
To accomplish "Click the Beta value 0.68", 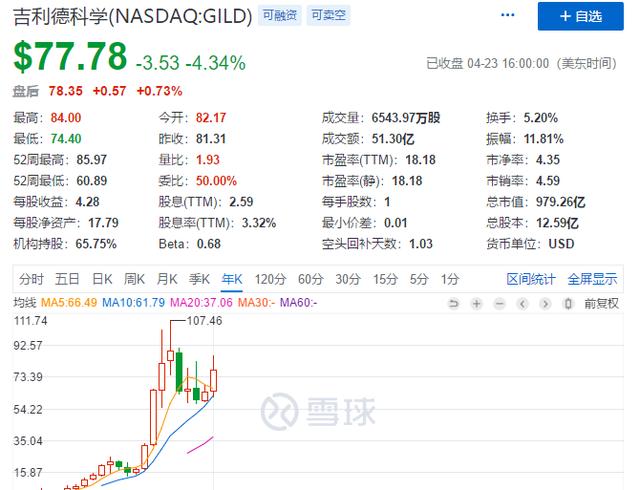I will (209, 244).
